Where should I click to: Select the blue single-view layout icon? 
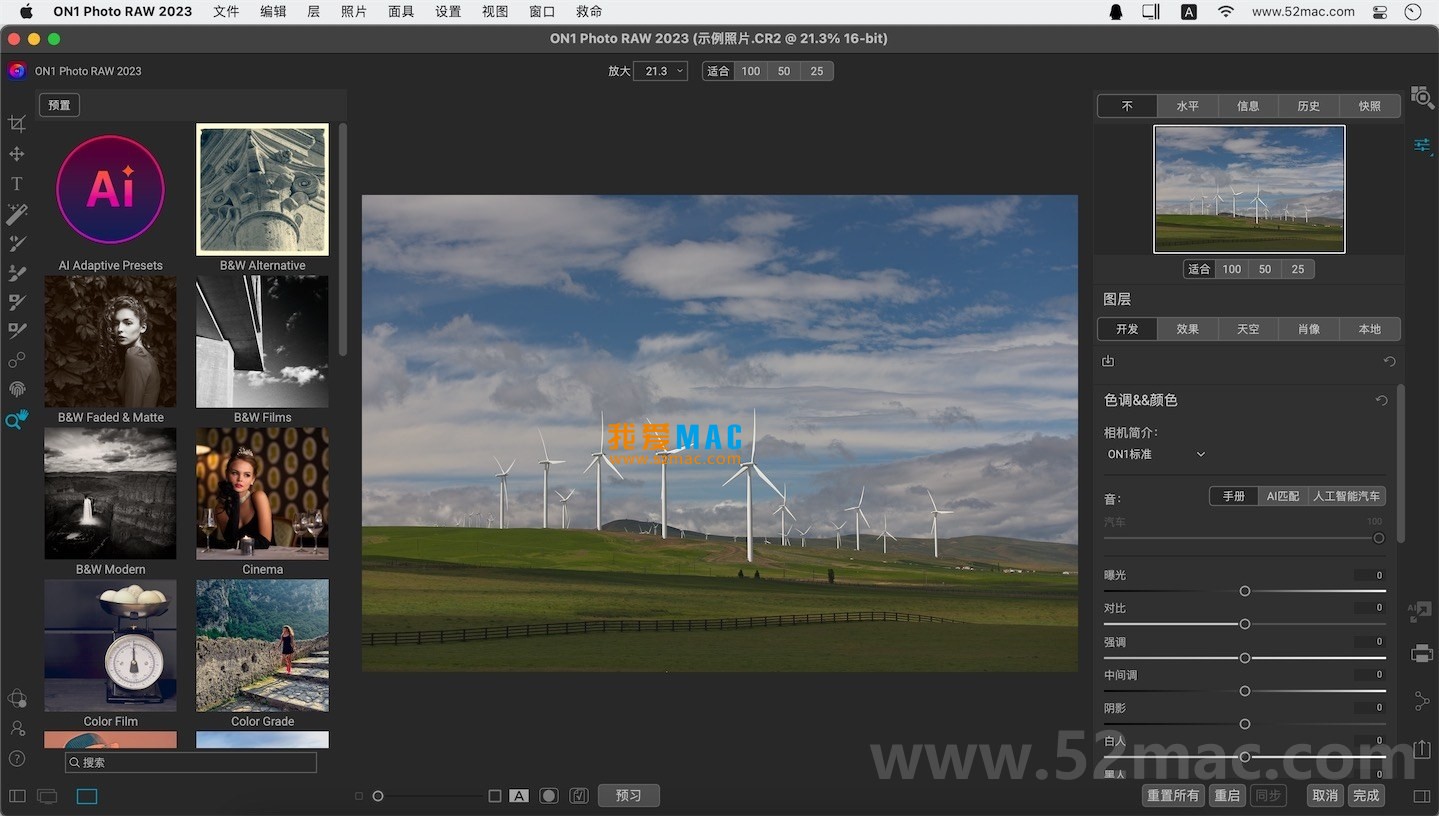[x=87, y=796]
